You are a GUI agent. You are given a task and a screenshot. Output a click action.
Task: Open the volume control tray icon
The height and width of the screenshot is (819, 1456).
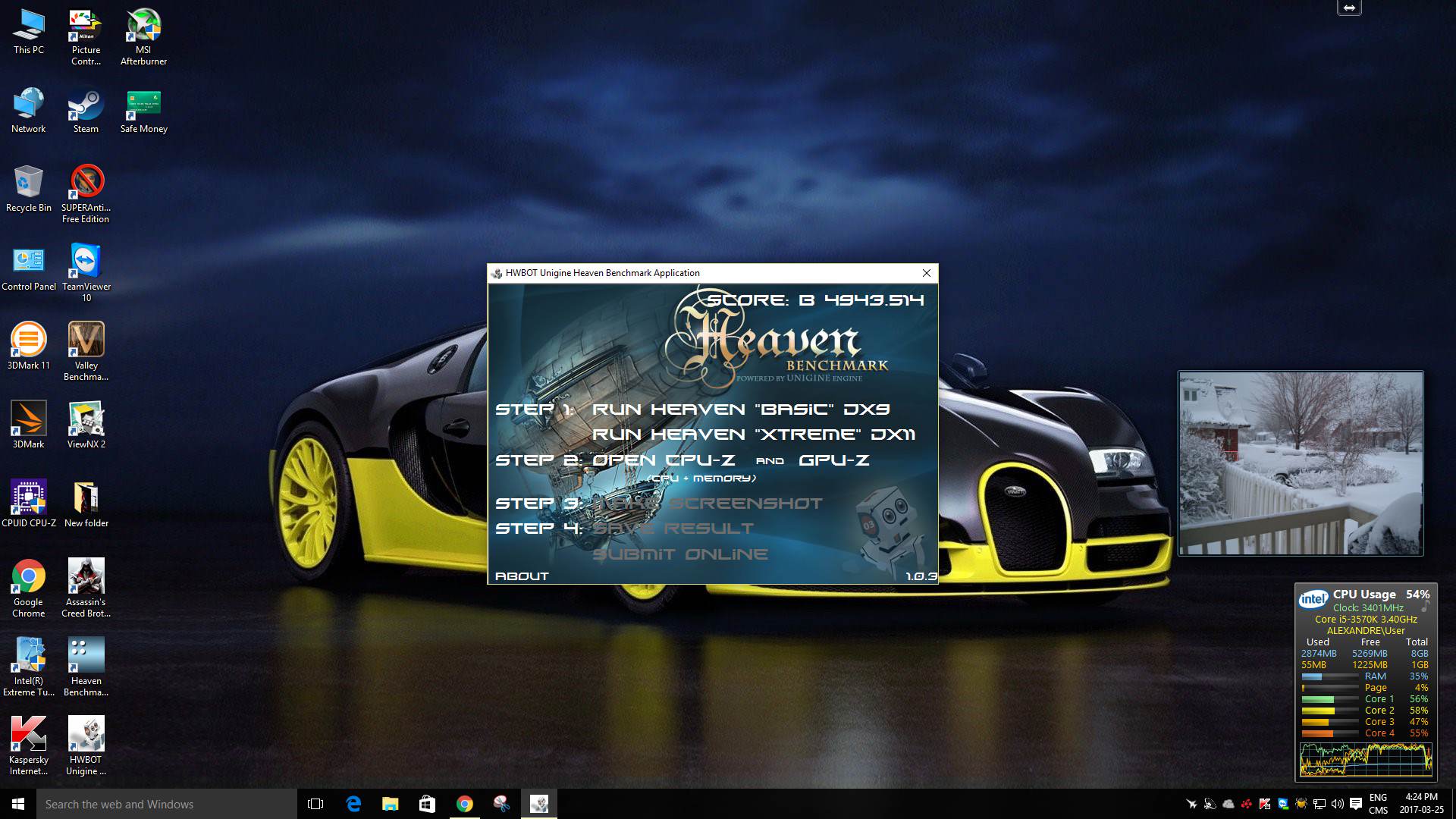pos(1338,804)
